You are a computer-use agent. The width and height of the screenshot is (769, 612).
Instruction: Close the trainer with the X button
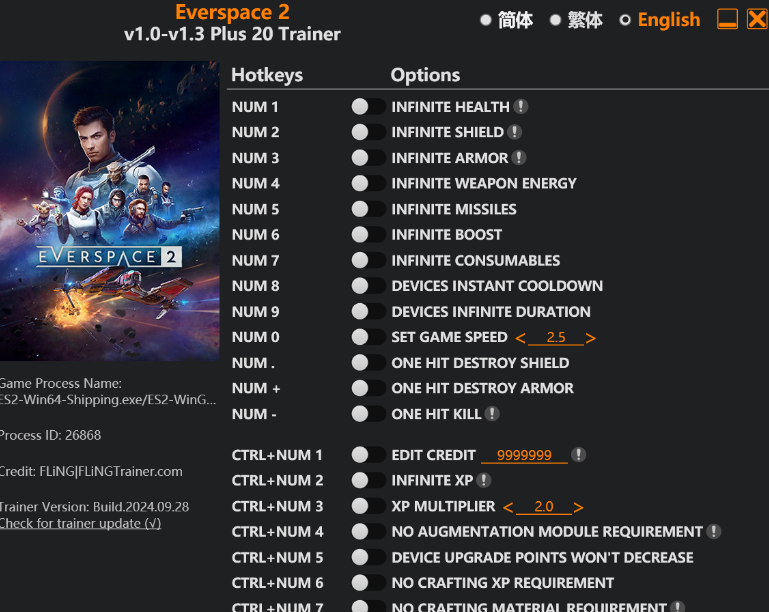pyautogui.click(x=757, y=20)
